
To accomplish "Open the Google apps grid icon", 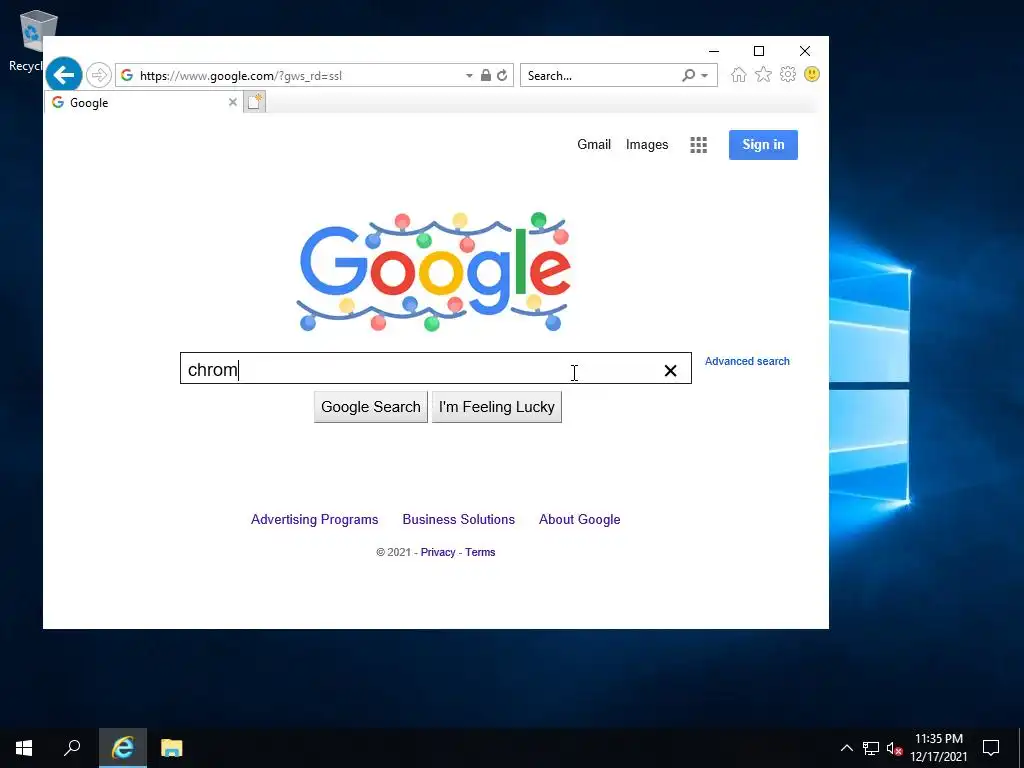I will [698, 145].
